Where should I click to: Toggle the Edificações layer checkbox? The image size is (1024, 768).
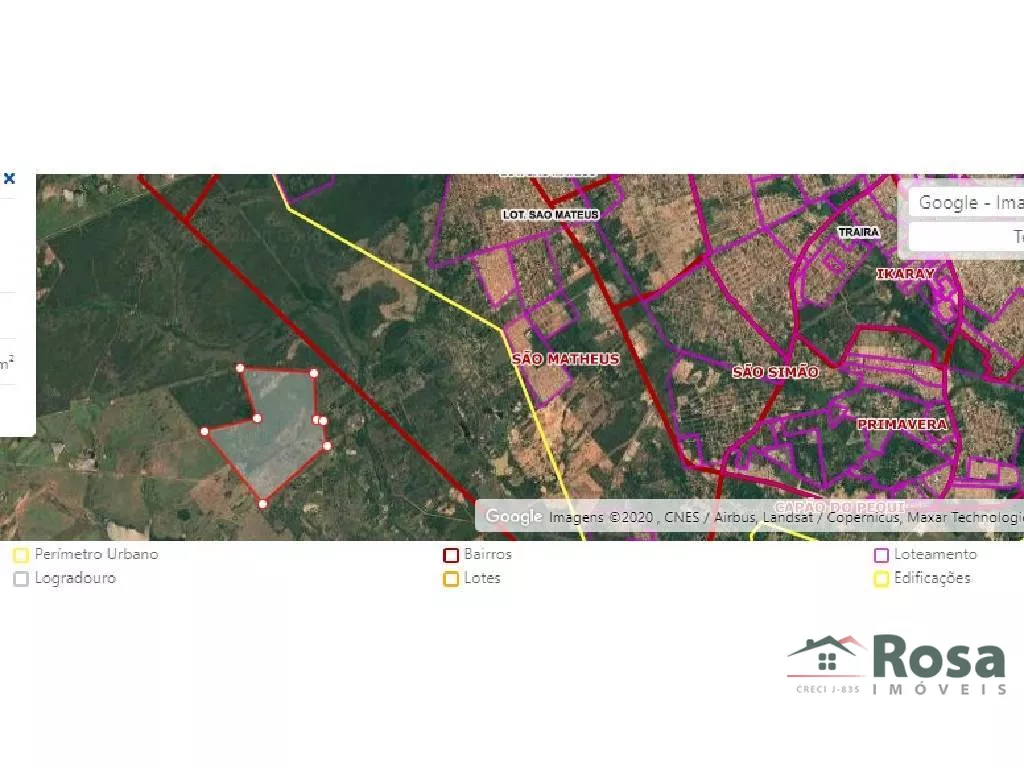[881, 579]
